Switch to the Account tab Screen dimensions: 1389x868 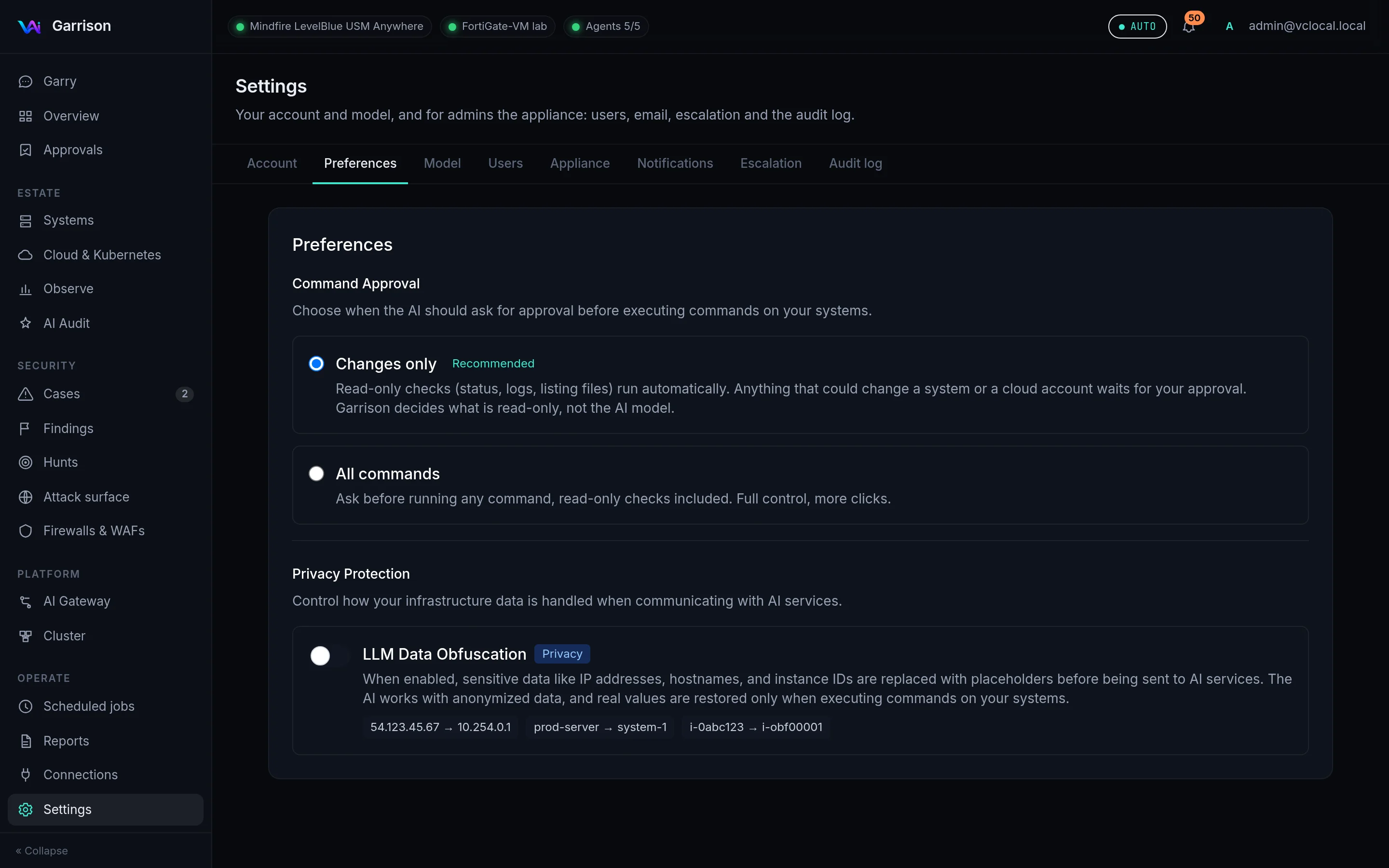[272, 163]
